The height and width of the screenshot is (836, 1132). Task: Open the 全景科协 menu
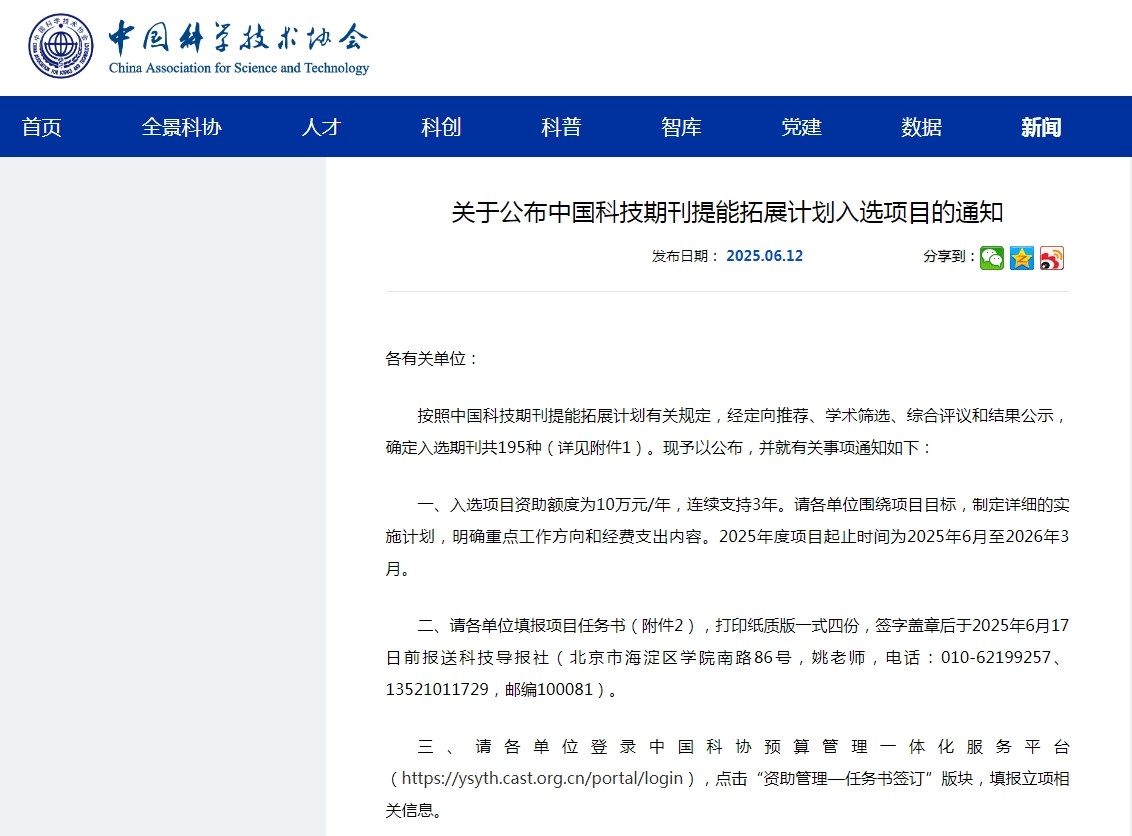[181, 127]
